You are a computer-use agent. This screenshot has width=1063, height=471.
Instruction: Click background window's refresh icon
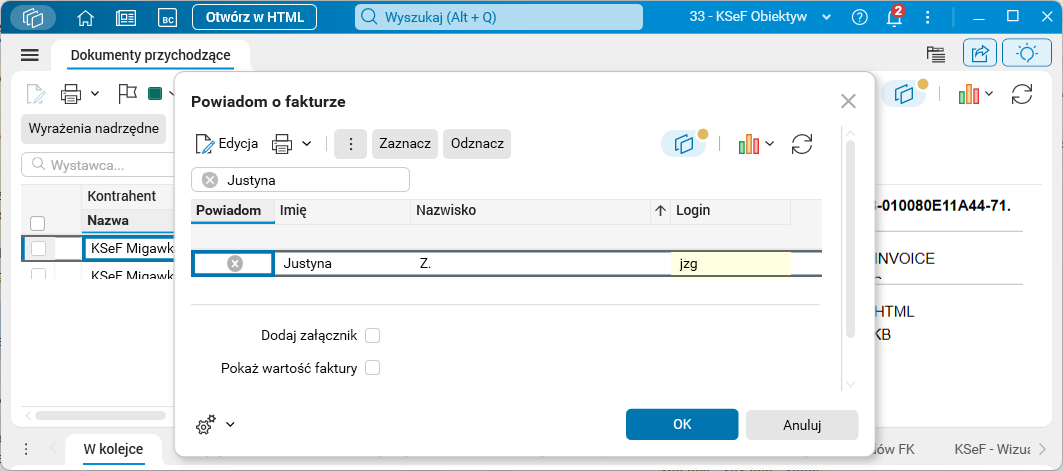coord(1022,94)
